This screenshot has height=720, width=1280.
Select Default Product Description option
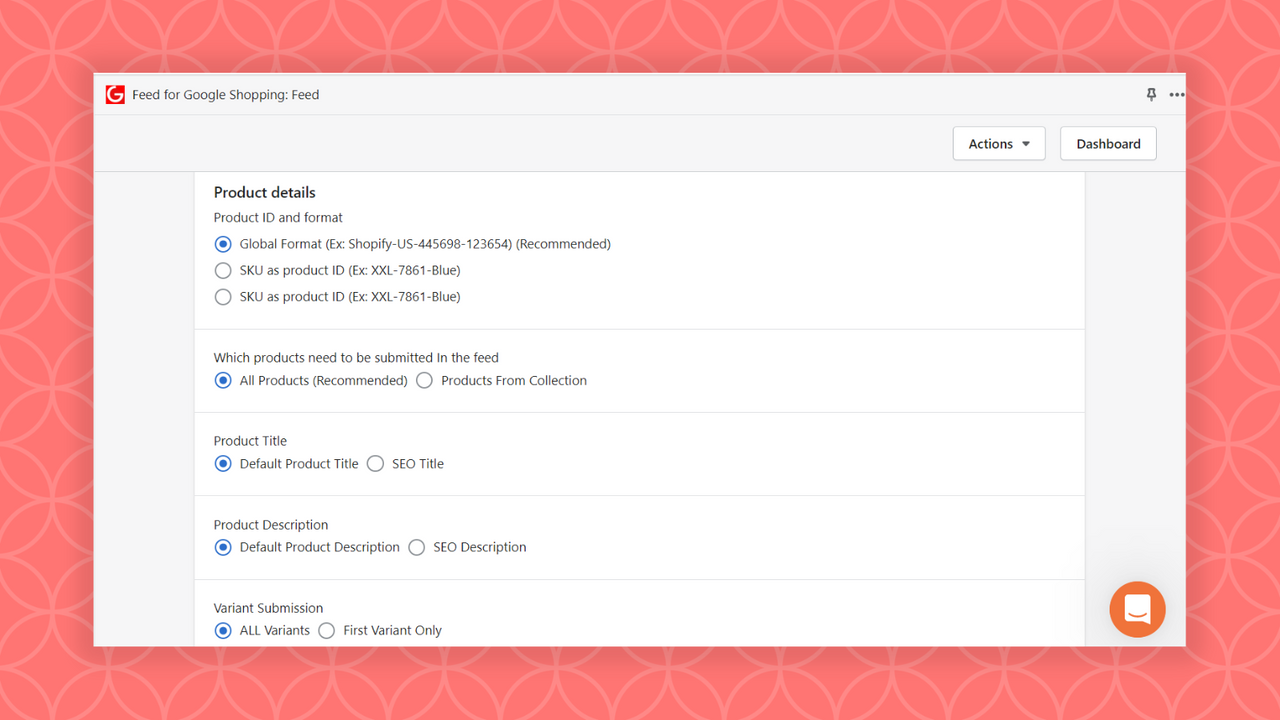[223, 547]
